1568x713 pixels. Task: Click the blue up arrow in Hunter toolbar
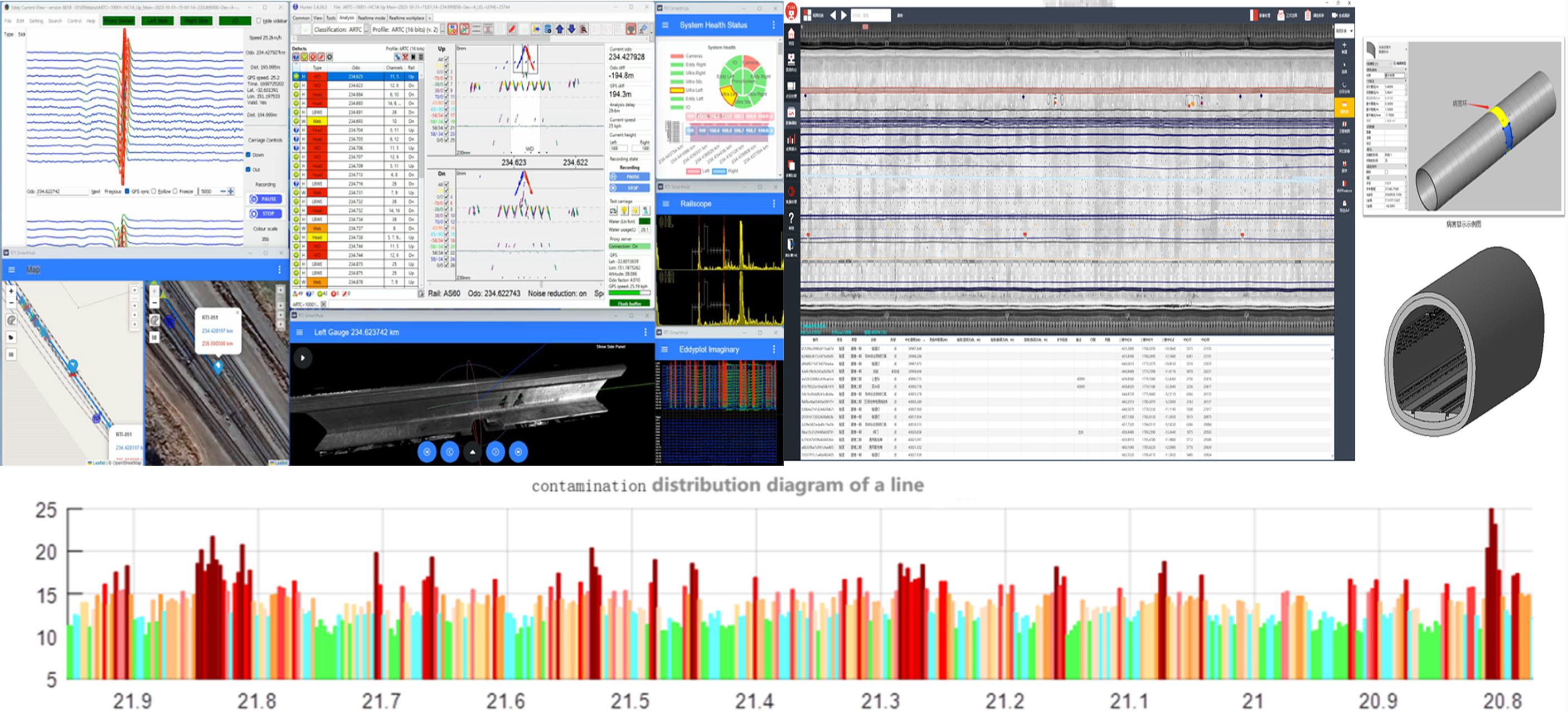(560, 29)
